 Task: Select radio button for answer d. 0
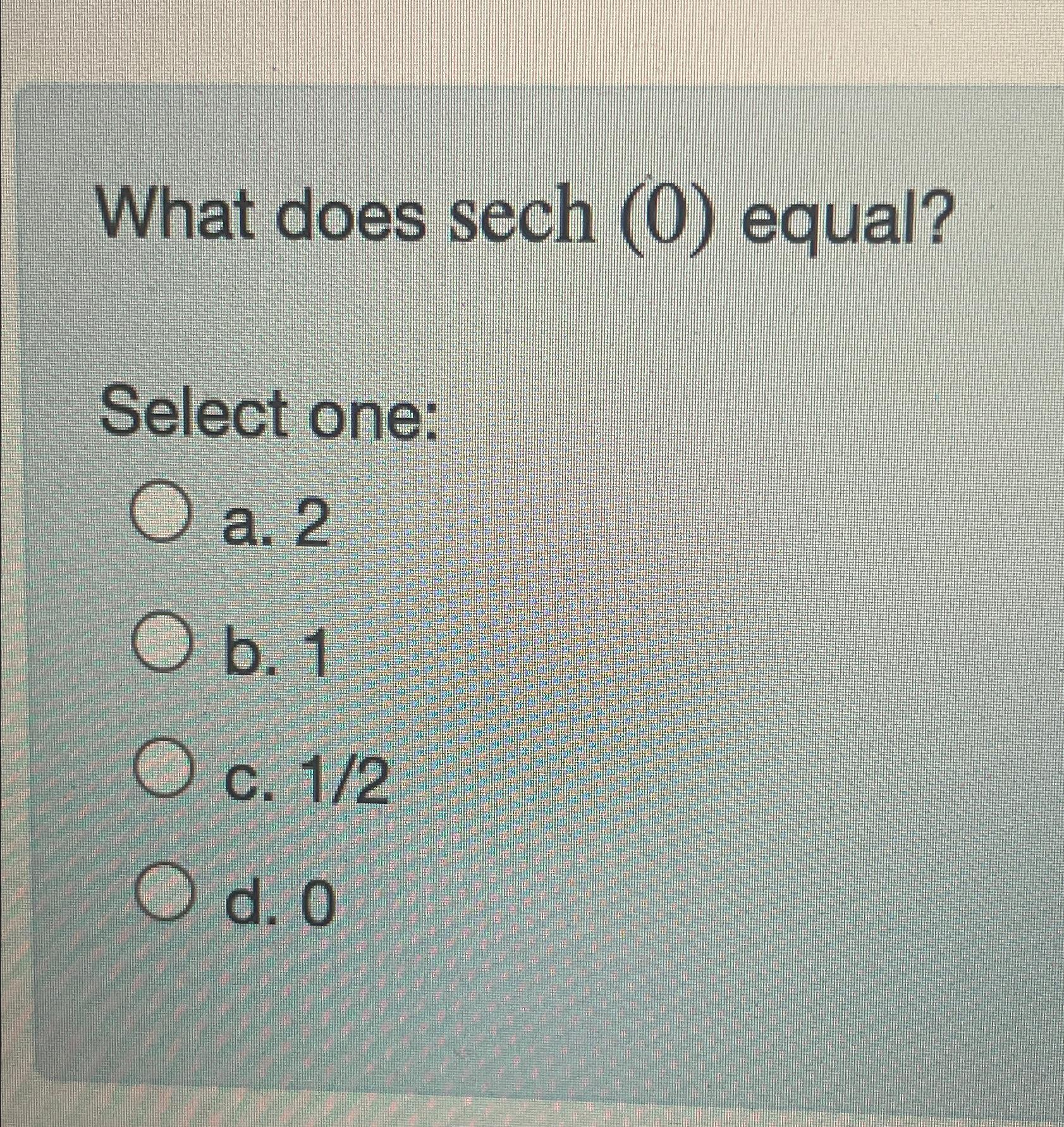[x=166, y=893]
